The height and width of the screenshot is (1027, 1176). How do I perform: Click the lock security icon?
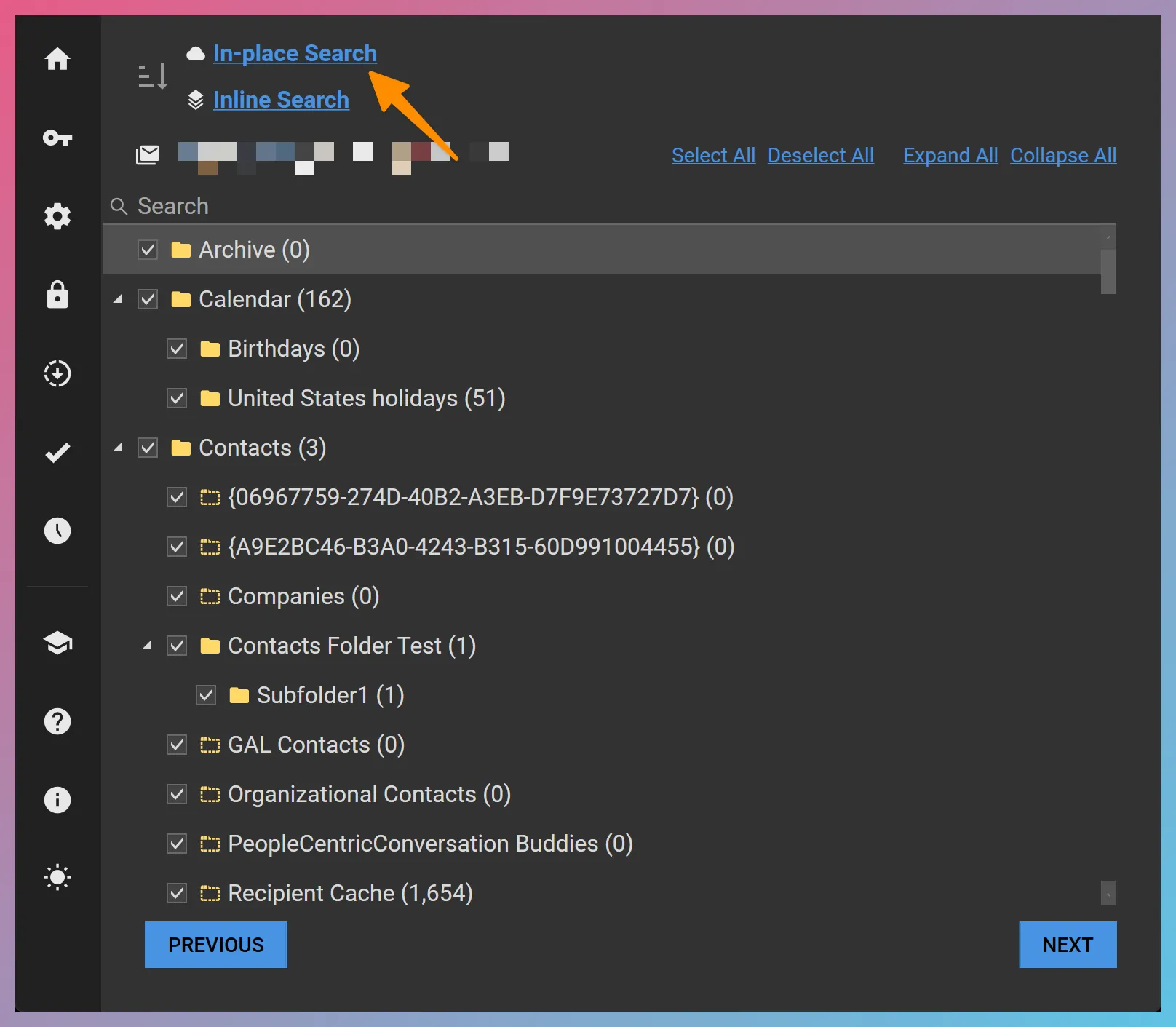coord(57,295)
